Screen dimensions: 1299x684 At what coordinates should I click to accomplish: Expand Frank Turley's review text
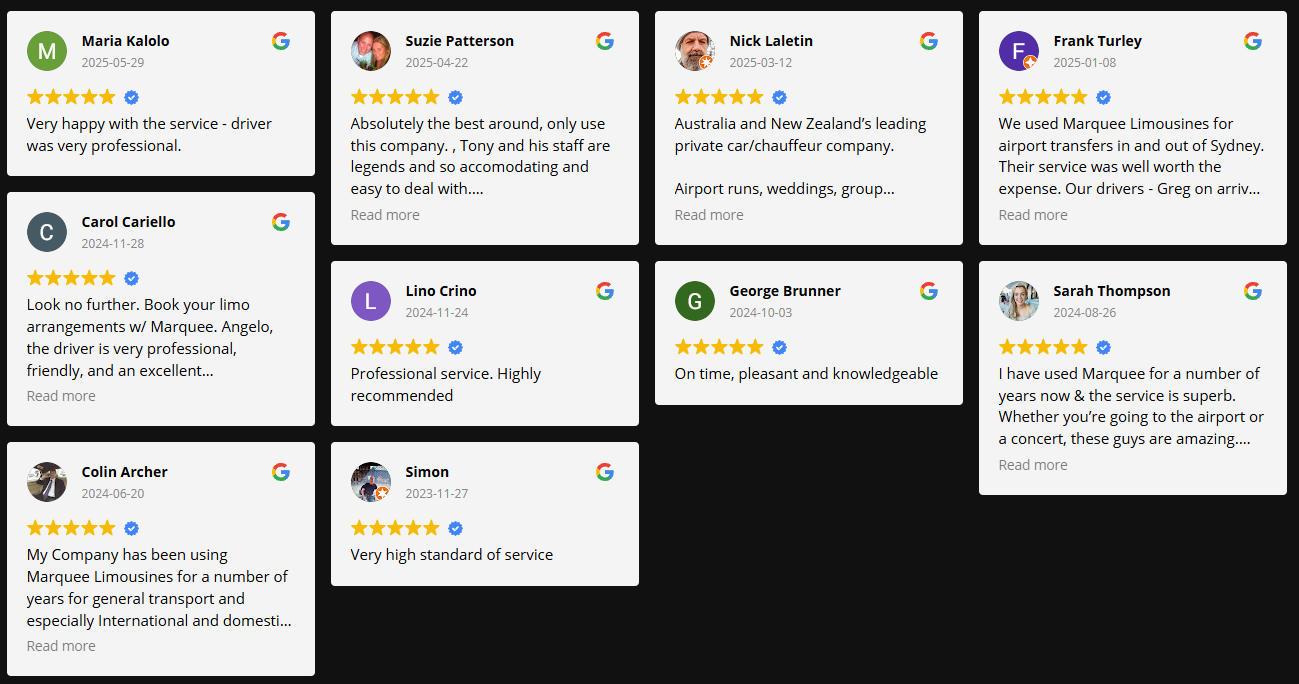(x=1033, y=214)
